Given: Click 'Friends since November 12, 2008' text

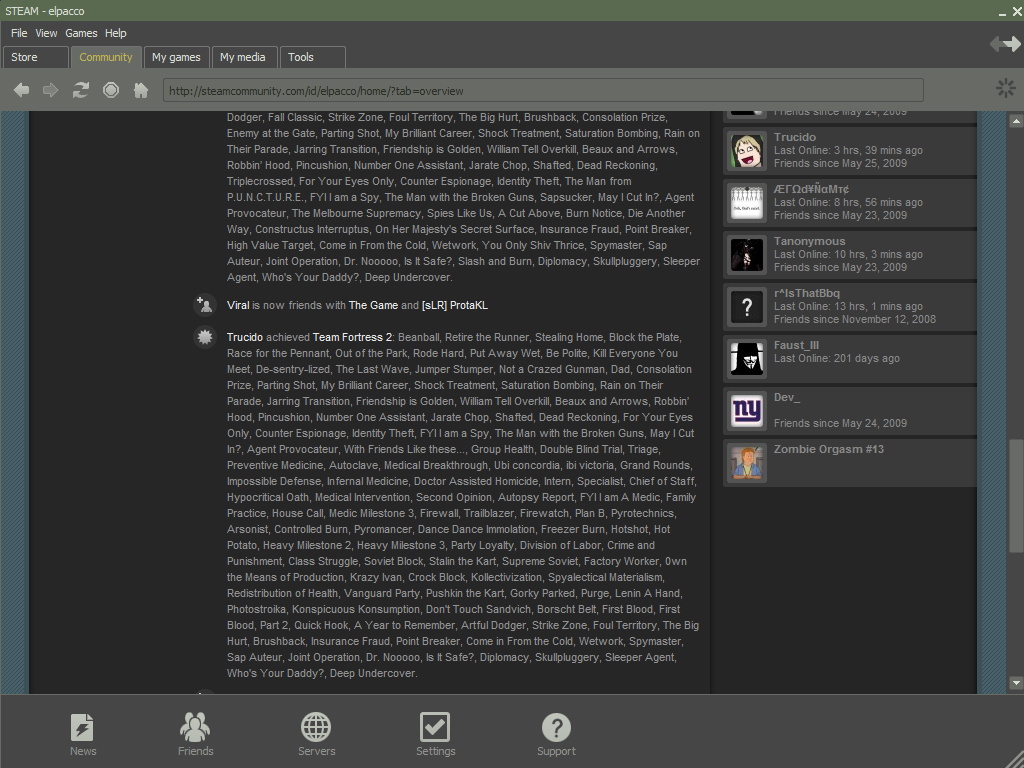Looking at the screenshot, I should click(x=855, y=319).
